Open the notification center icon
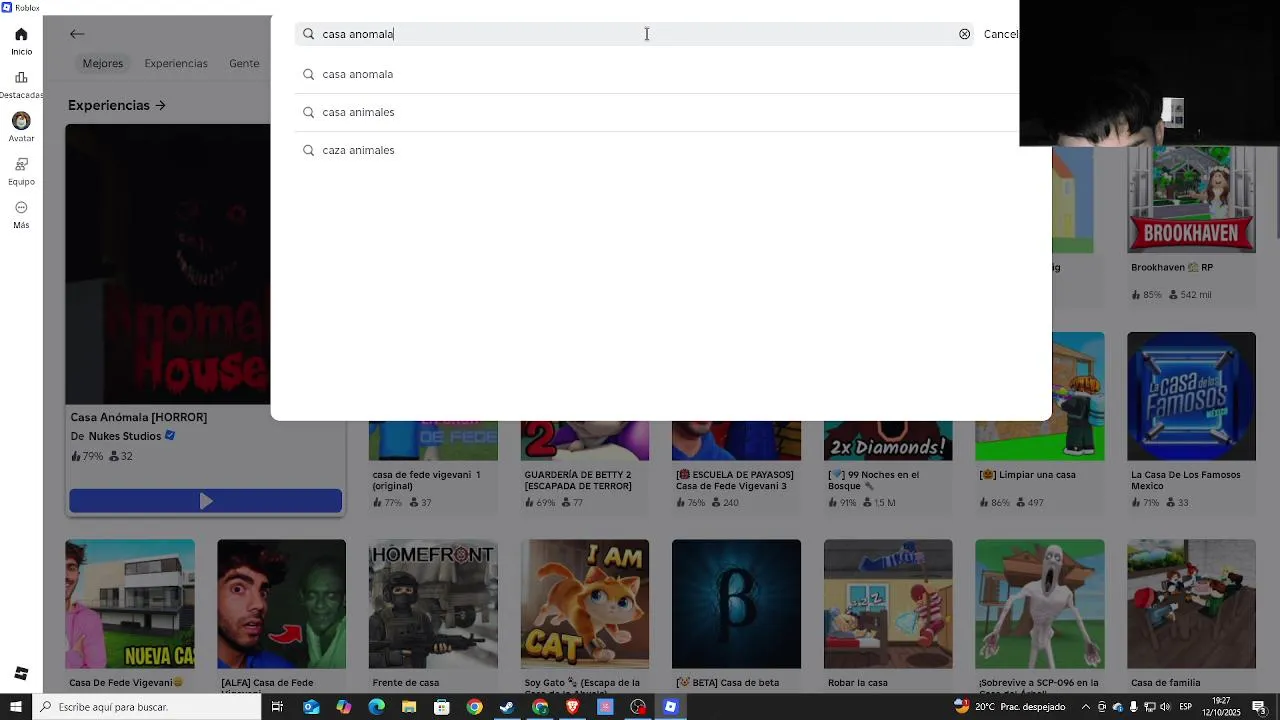Screen dimensions: 1280x720 pos(1260,707)
